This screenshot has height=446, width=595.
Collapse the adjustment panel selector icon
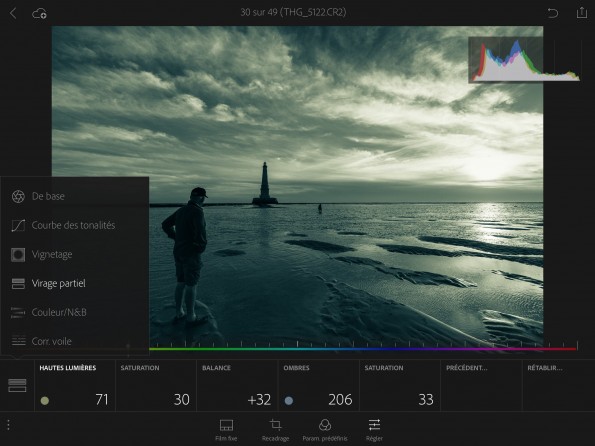point(17,385)
